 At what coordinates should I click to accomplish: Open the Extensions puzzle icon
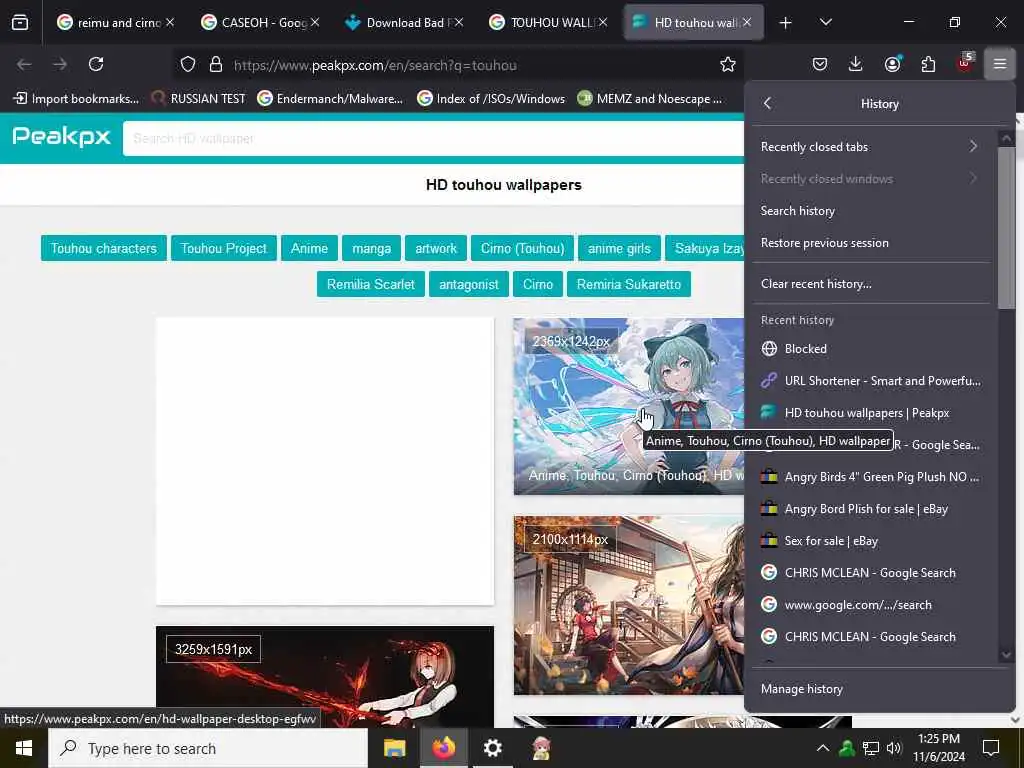[x=928, y=64]
